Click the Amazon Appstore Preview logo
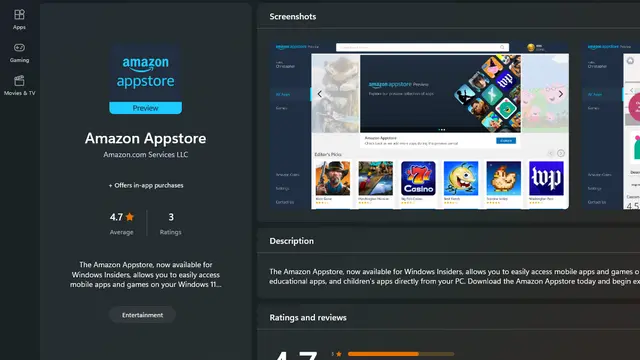 click(145, 79)
